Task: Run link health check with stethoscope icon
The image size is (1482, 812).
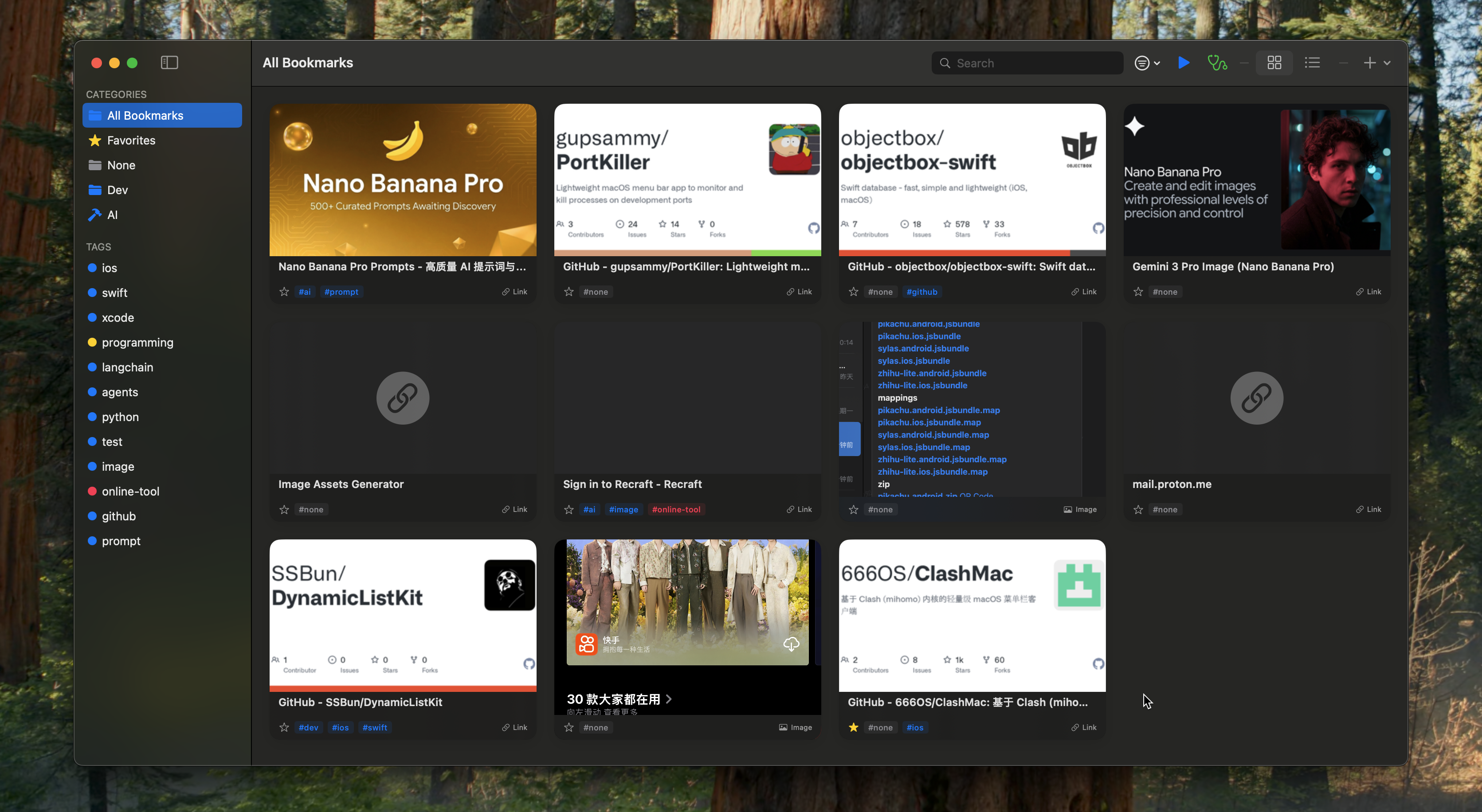Action: pos(1217,62)
